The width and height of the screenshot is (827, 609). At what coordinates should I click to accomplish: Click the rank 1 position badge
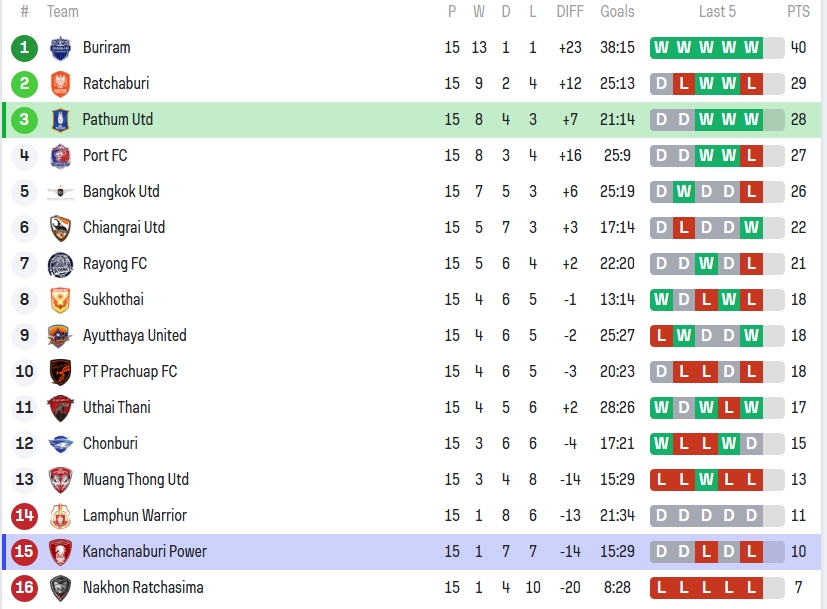point(25,48)
